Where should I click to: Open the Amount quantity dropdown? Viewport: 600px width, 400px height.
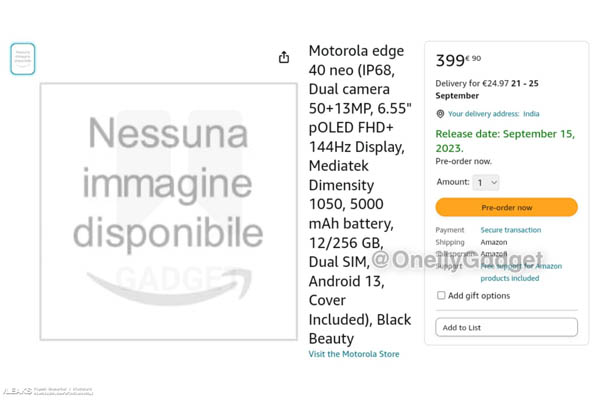pyautogui.click(x=487, y=182)
